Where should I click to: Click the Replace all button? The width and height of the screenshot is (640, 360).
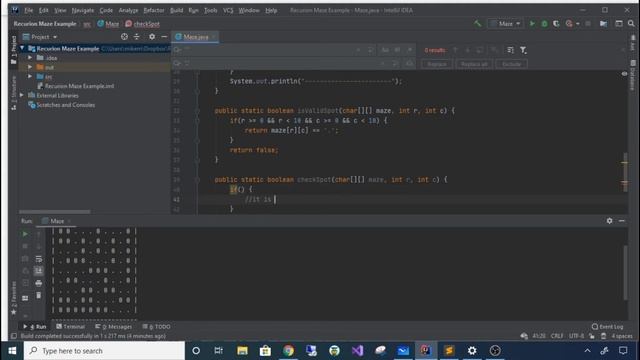[474, 64]
